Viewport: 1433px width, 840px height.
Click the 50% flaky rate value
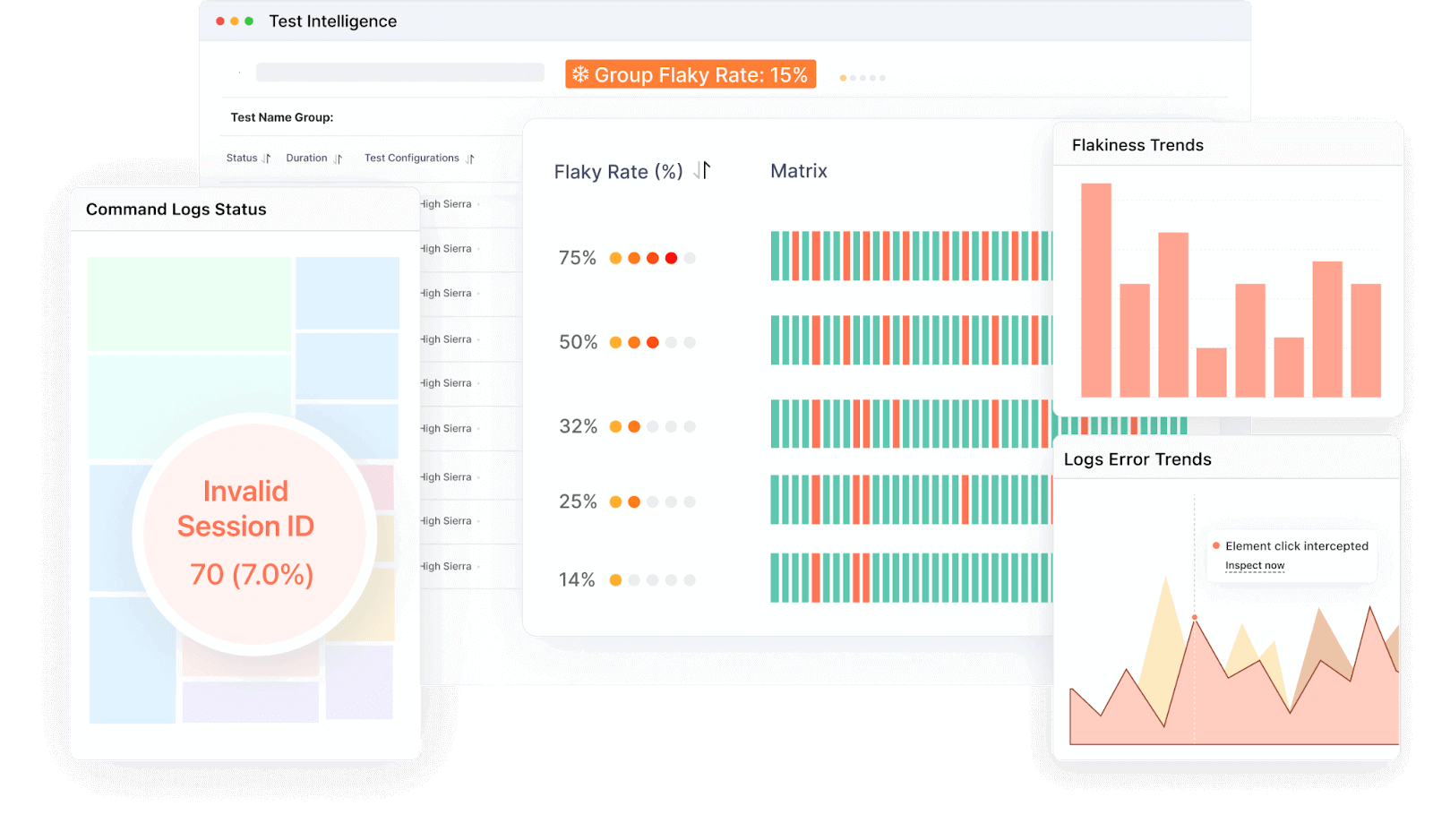[578, 342]
